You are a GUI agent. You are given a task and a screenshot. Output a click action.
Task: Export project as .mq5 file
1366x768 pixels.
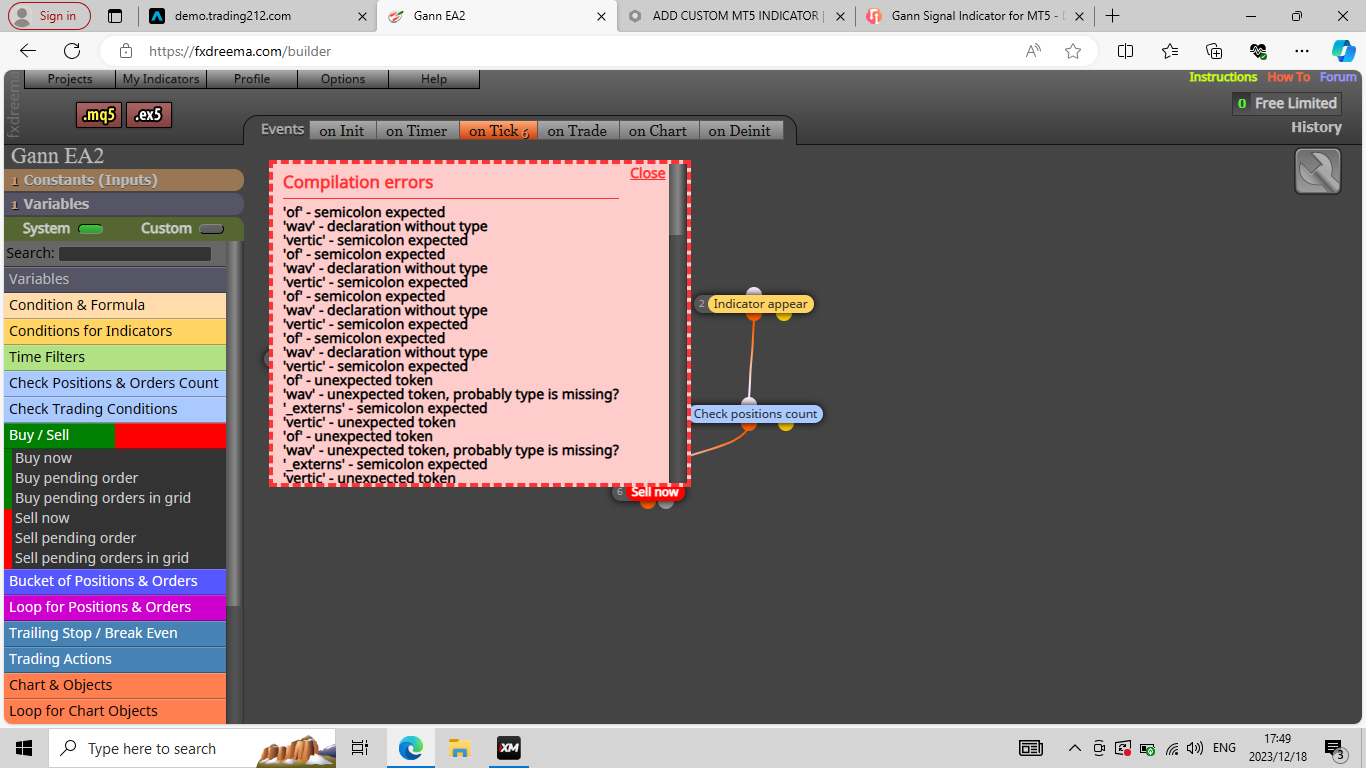pyautogui.click(x=99, y=115)
